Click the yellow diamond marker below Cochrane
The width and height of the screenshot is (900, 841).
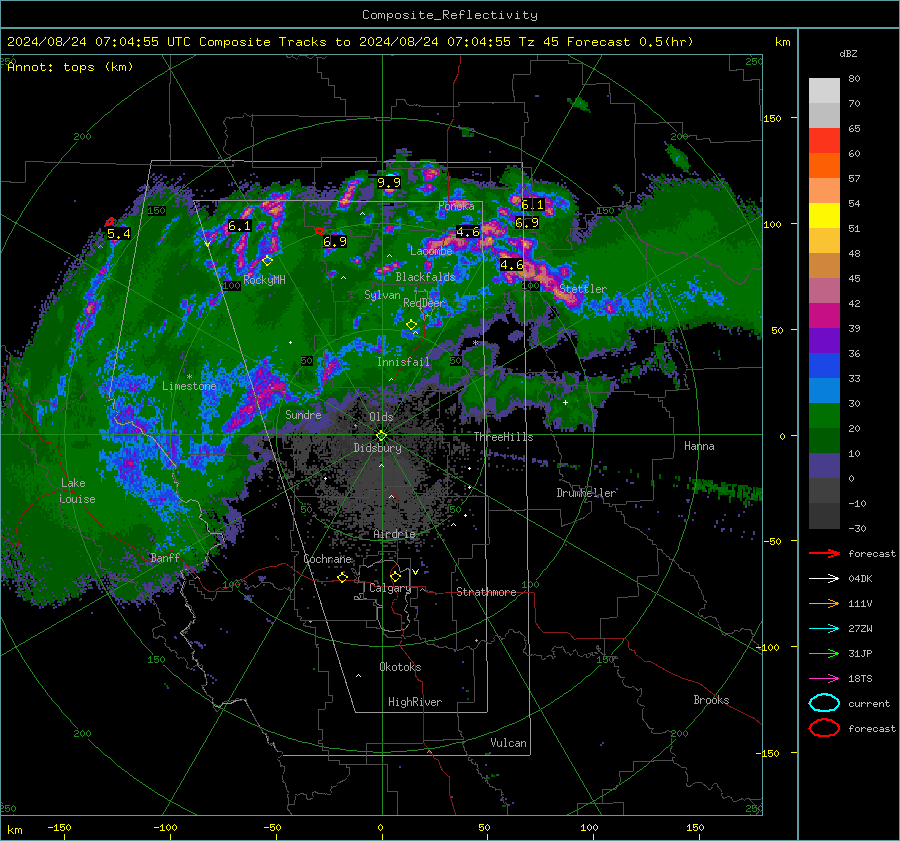click(342, 578)
